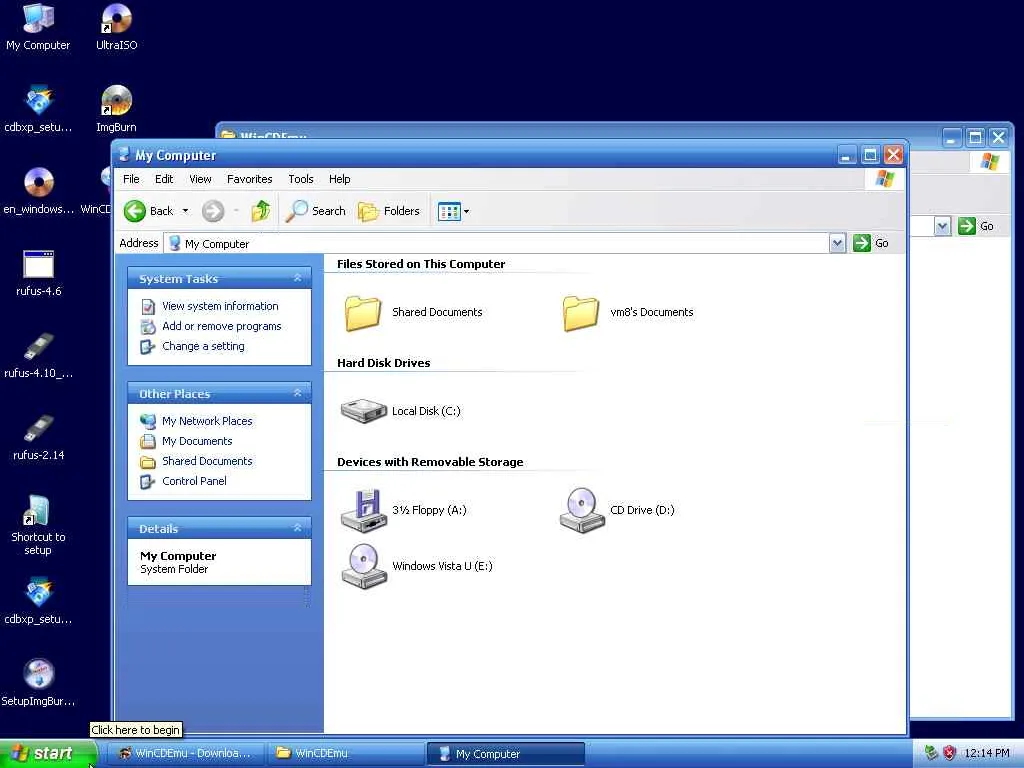The image size is (1024, 768).
Task: Select the rufus-2.14 desktop icon
Action: [x=39, y=438]
